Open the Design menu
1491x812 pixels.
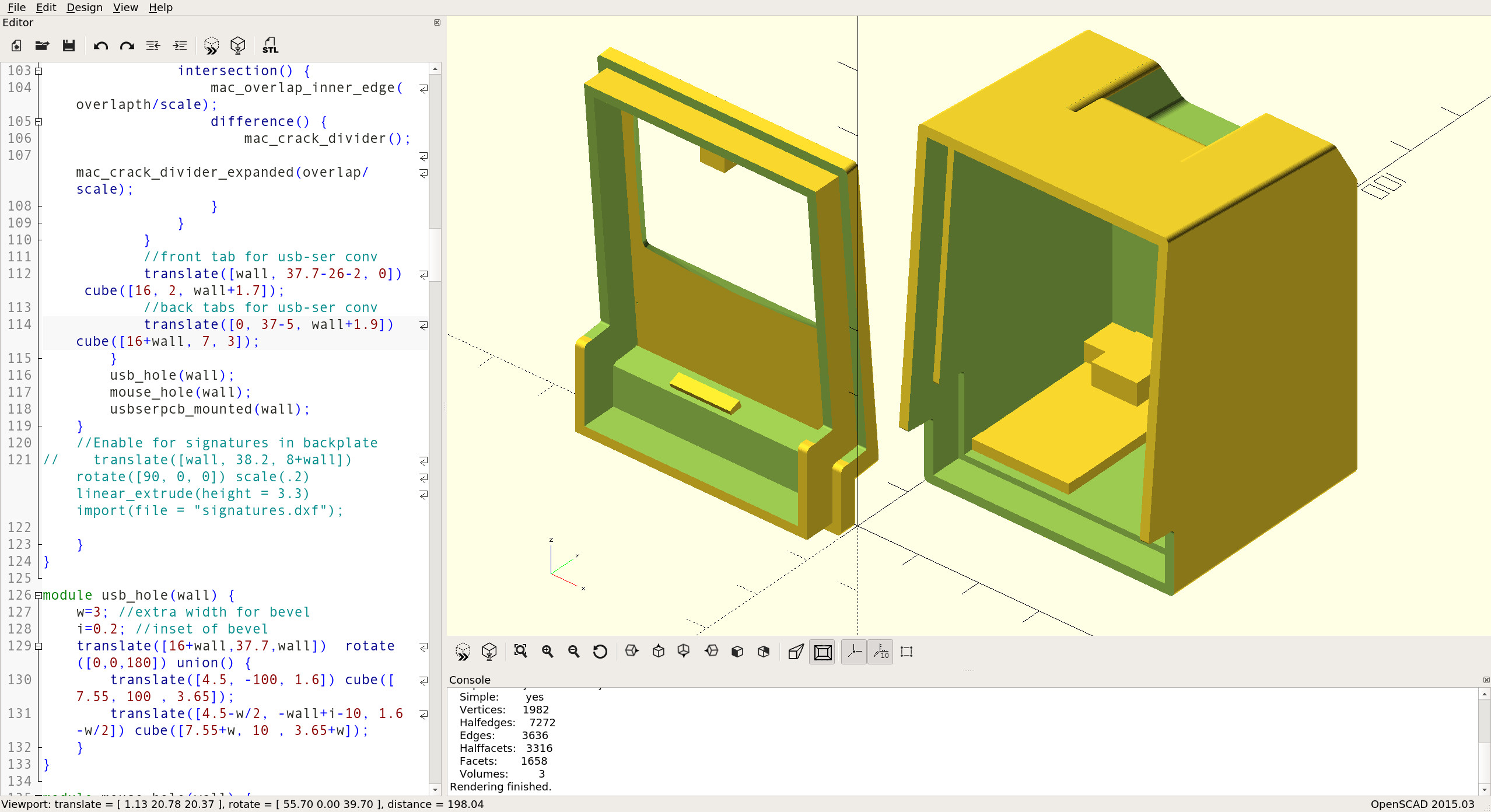[x=84, y=7]
